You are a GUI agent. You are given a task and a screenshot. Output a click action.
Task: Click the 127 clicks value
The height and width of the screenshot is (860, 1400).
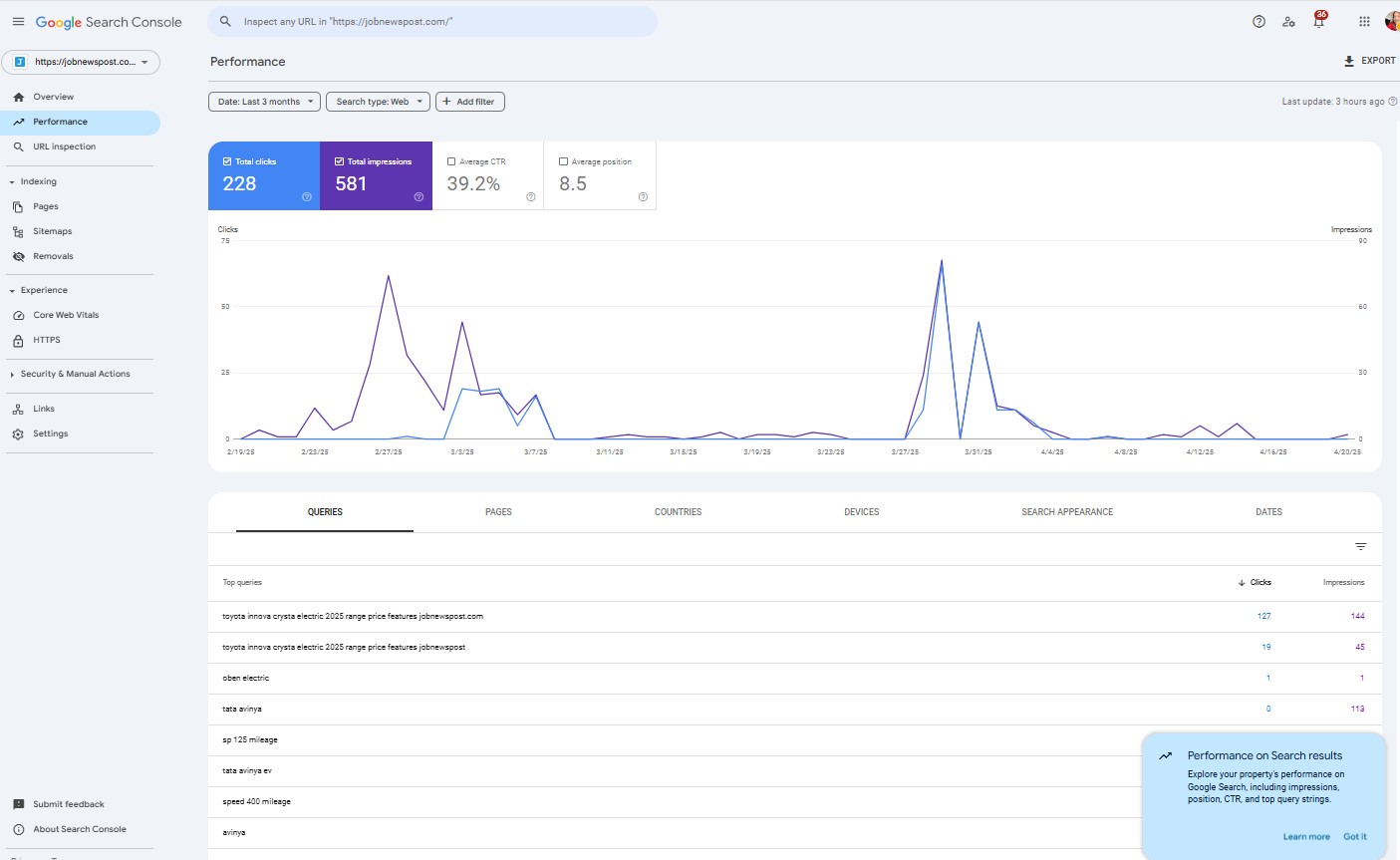click(1263, 616)
